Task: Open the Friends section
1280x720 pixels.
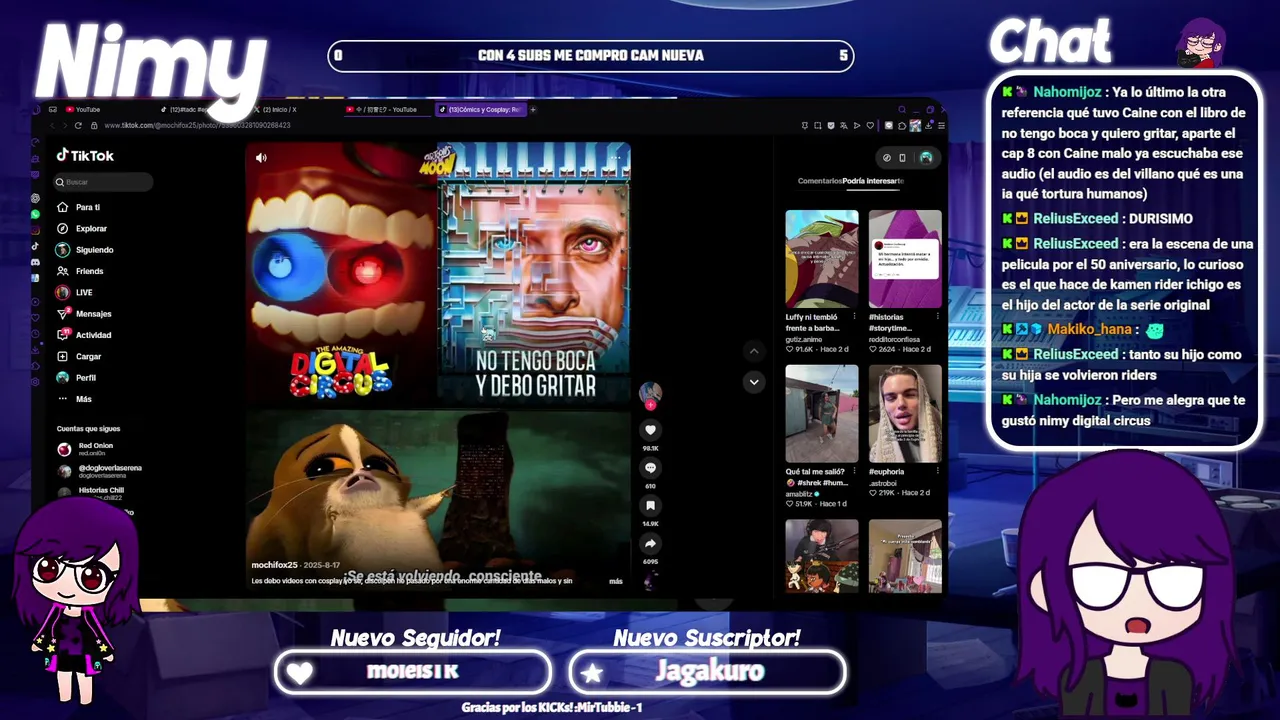Action: [x=80, y=271]
